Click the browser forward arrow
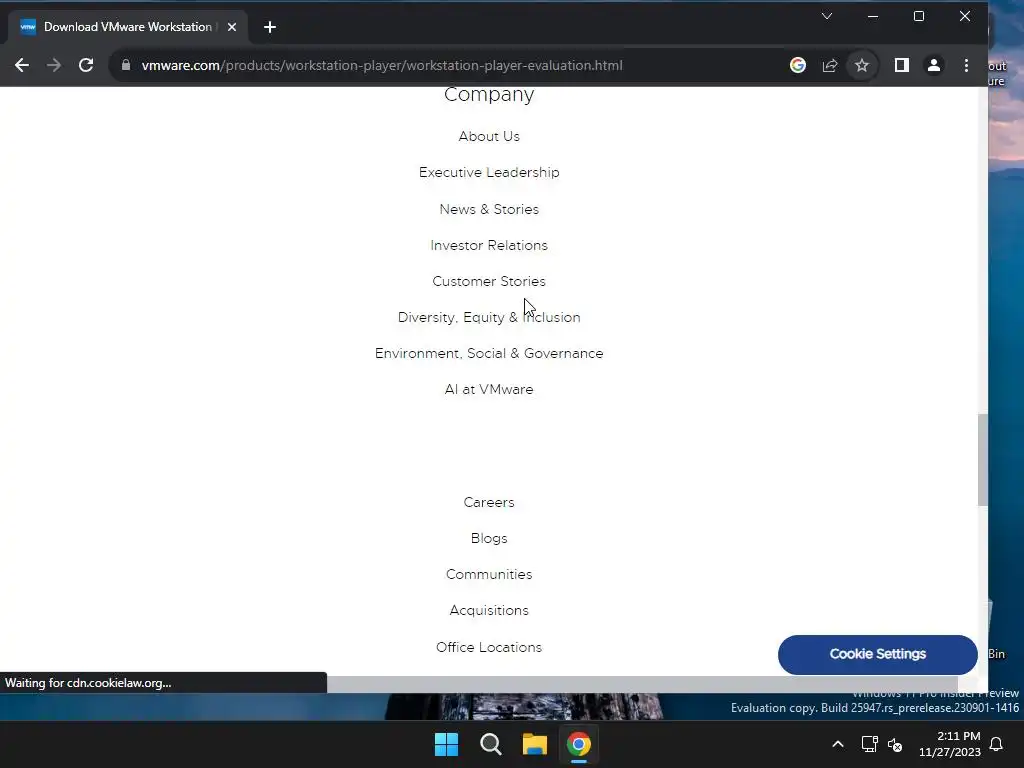The height and width of the screenshot is (768, 1024). pos(54,65)
